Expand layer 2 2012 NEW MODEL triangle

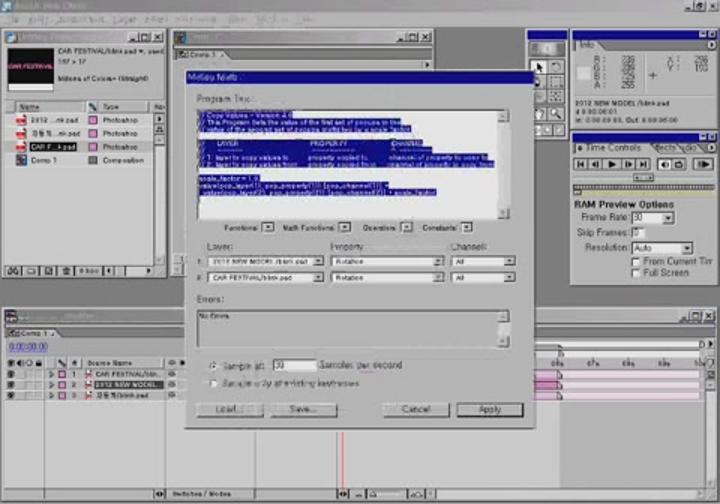(51, 385)
